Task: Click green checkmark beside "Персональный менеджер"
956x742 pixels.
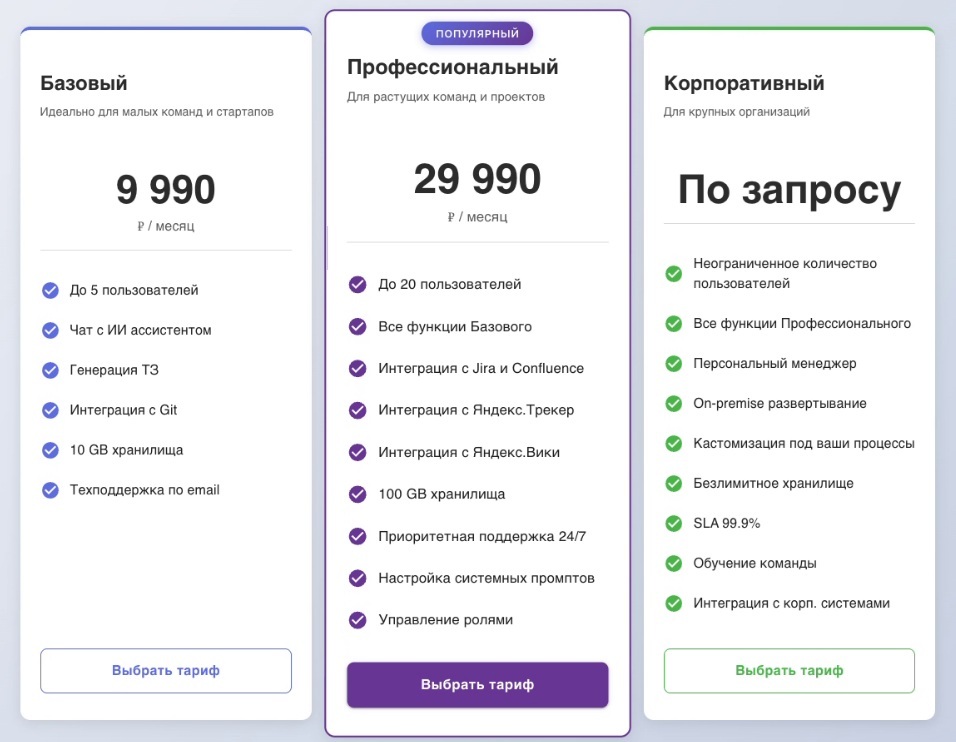Action: pos(674,363)
